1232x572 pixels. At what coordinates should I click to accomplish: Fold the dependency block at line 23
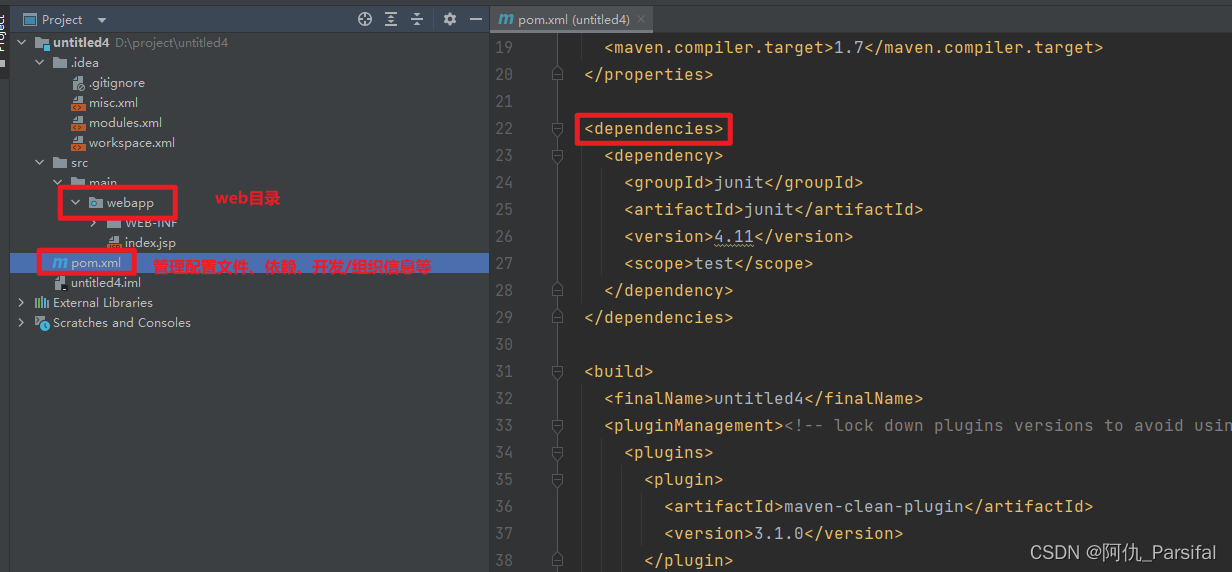click(558, 155)
